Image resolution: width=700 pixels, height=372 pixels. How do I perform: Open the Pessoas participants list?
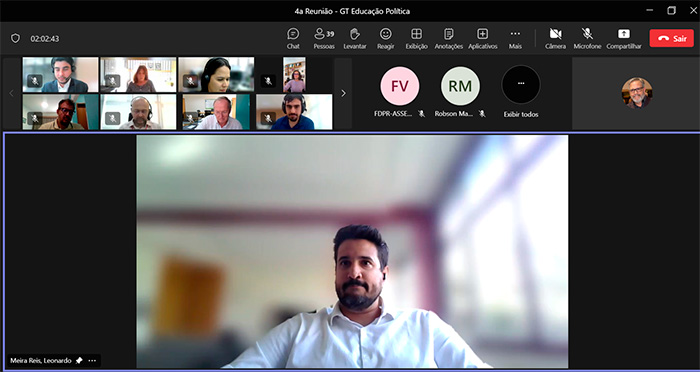coord(324,38)
